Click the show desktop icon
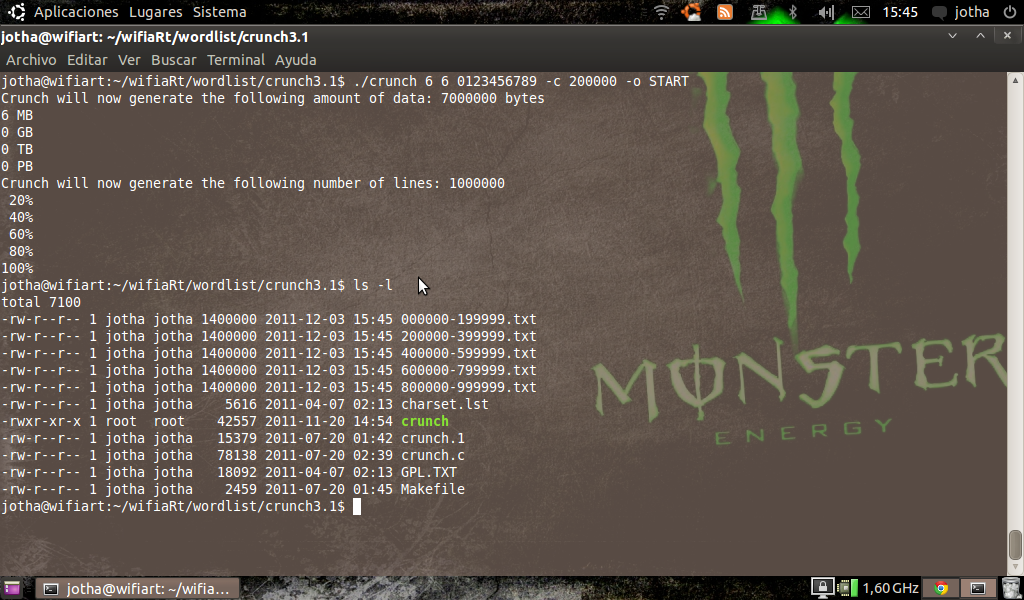 [x=11, y=588]
